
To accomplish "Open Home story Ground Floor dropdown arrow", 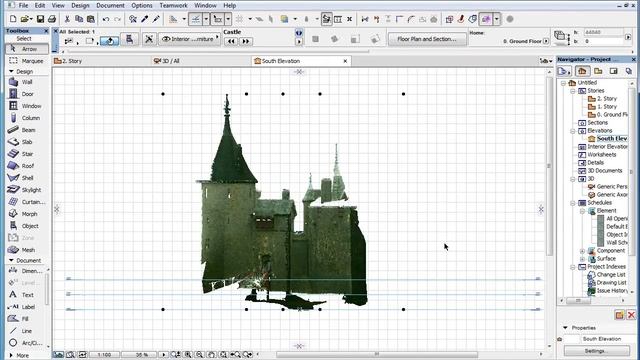I will tap(546, 41).
